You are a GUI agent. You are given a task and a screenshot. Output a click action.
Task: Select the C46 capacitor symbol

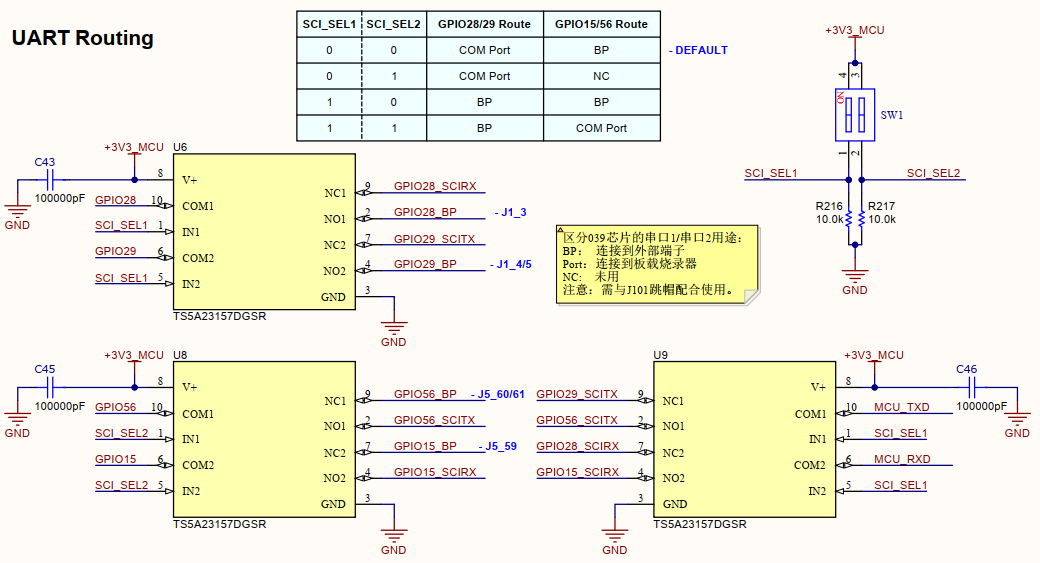(x=966, y=387)
